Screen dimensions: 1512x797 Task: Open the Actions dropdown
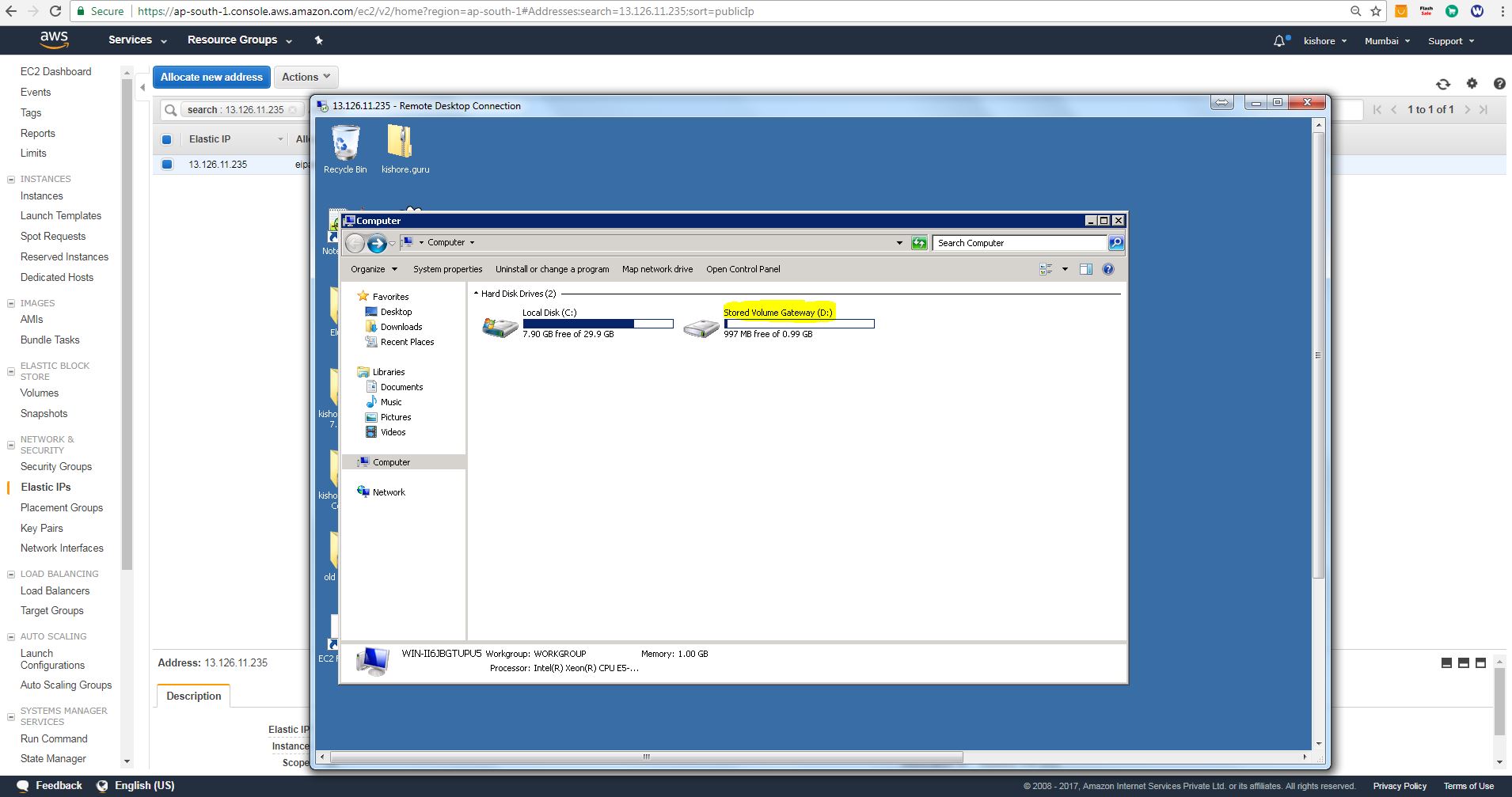[306, 77]
